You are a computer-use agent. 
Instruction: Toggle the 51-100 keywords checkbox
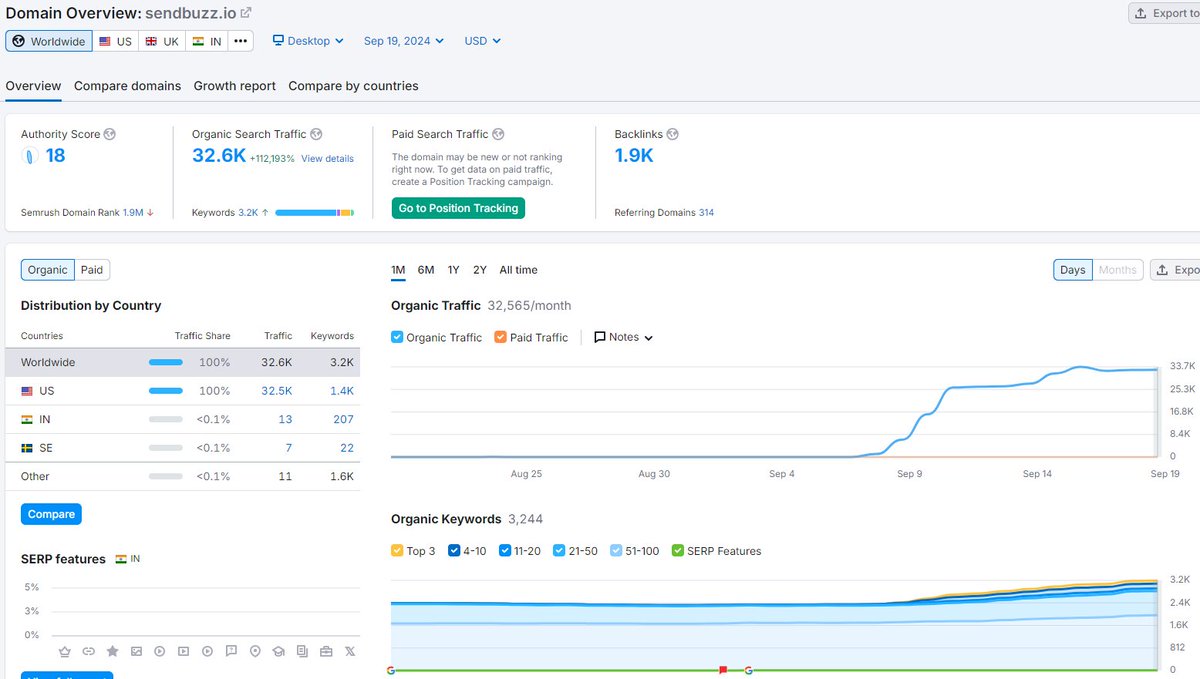(x=616, y=551)
